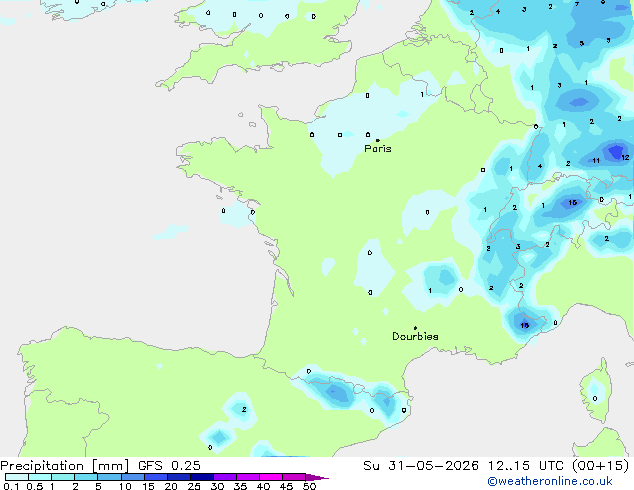Pick the 40–45 mm magenta legend swatch
634x490 pixels.
tap(271, 477)
